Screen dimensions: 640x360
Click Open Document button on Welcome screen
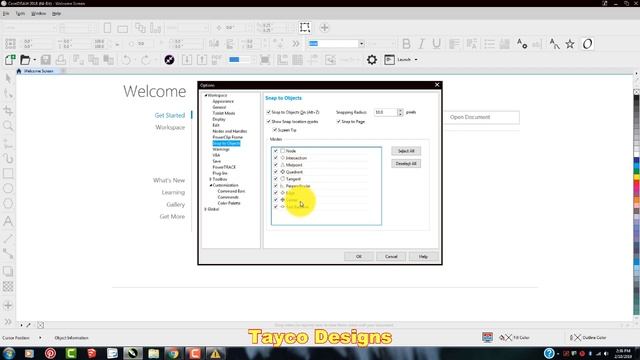(x=482, y=117)
